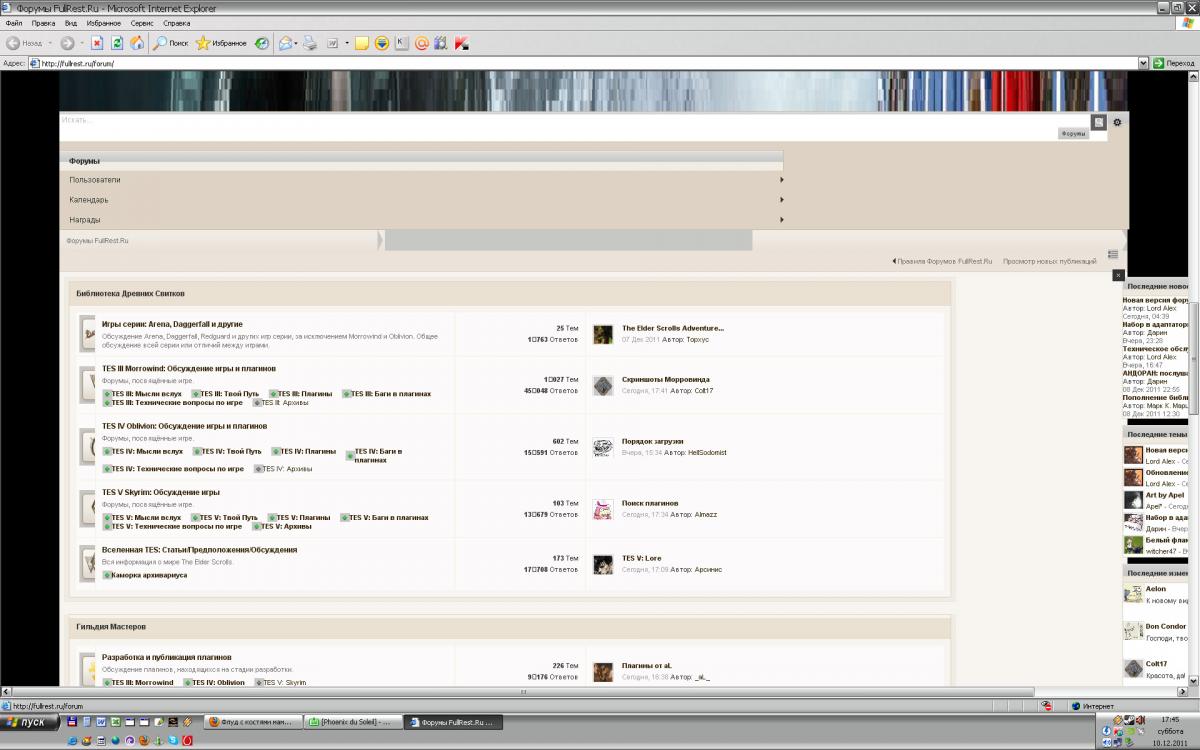1200x750 pixels.
Task: Close the sidebar with the dark X button
Action: 1119,275
